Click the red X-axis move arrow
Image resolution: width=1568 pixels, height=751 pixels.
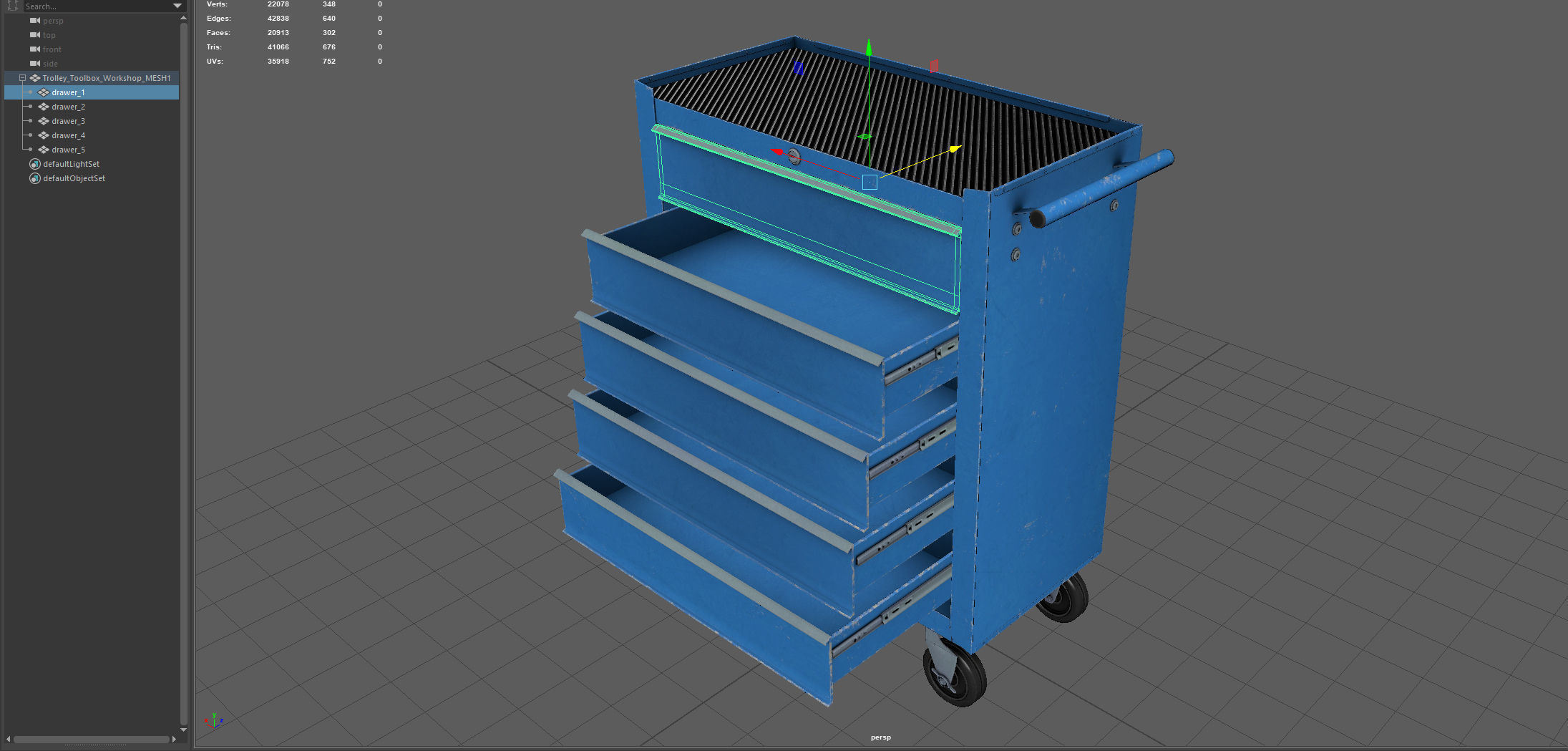tap(776, 152)
